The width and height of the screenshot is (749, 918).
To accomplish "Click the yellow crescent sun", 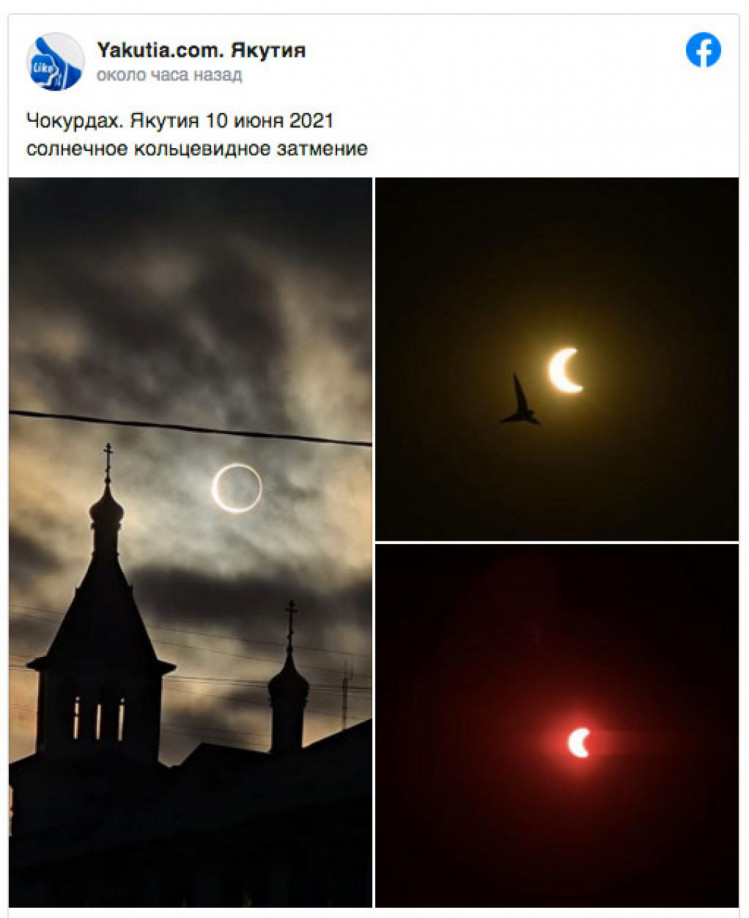I will 565,370.
